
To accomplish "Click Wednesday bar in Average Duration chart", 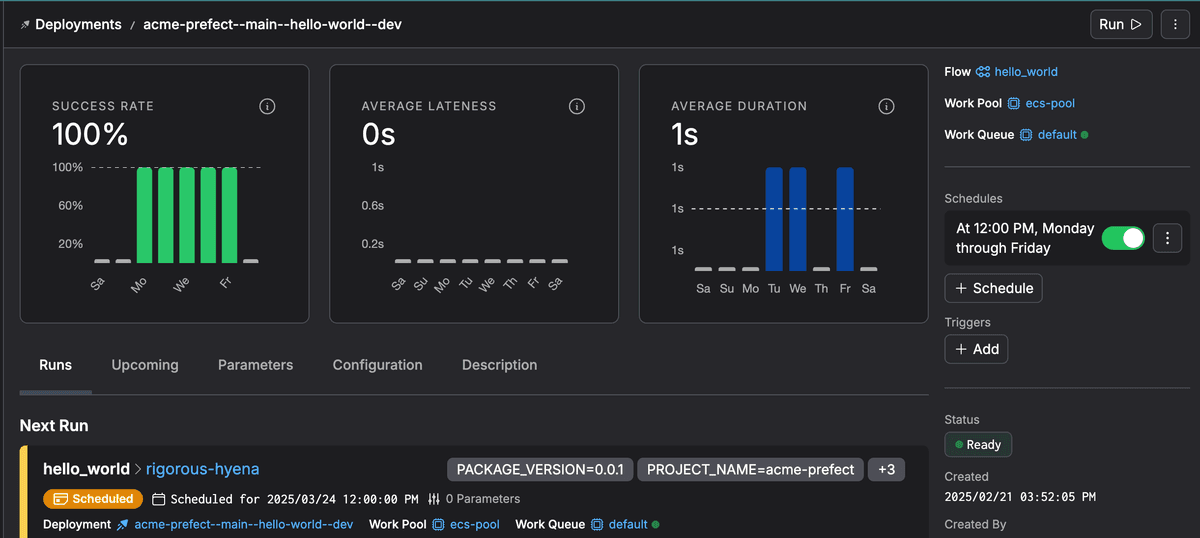I will [798, 219].
